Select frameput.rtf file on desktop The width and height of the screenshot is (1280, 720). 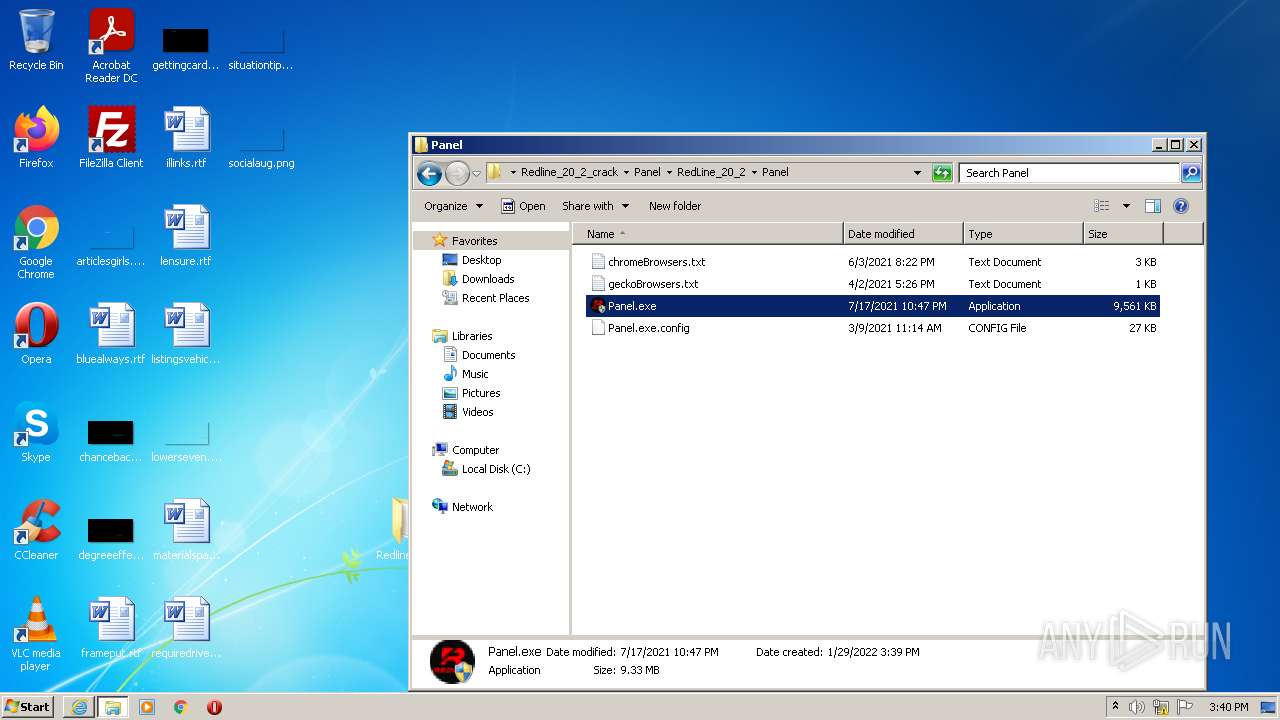click(x=111, y=627)
